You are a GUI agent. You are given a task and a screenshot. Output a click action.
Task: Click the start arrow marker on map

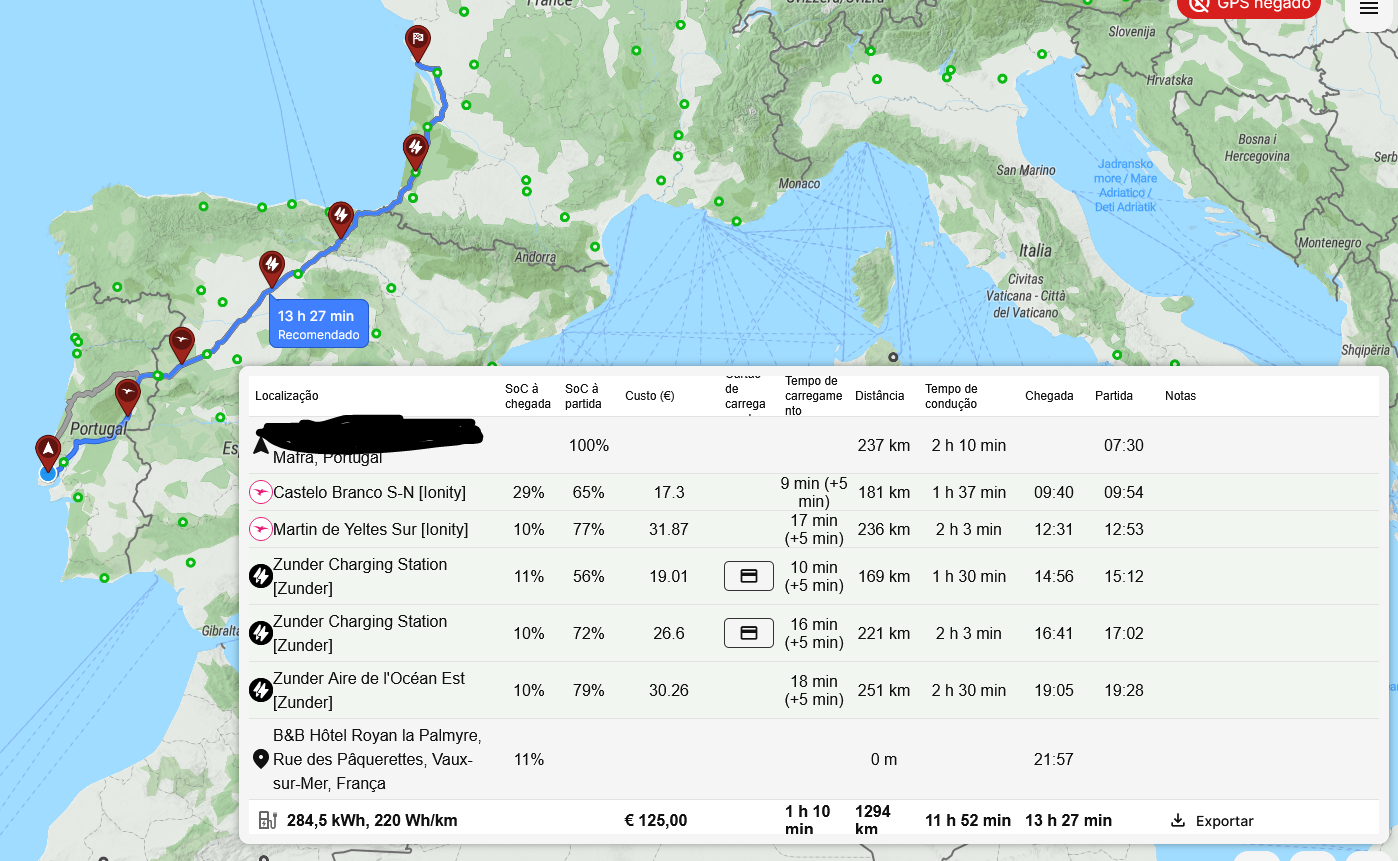(x=47, y=449)
